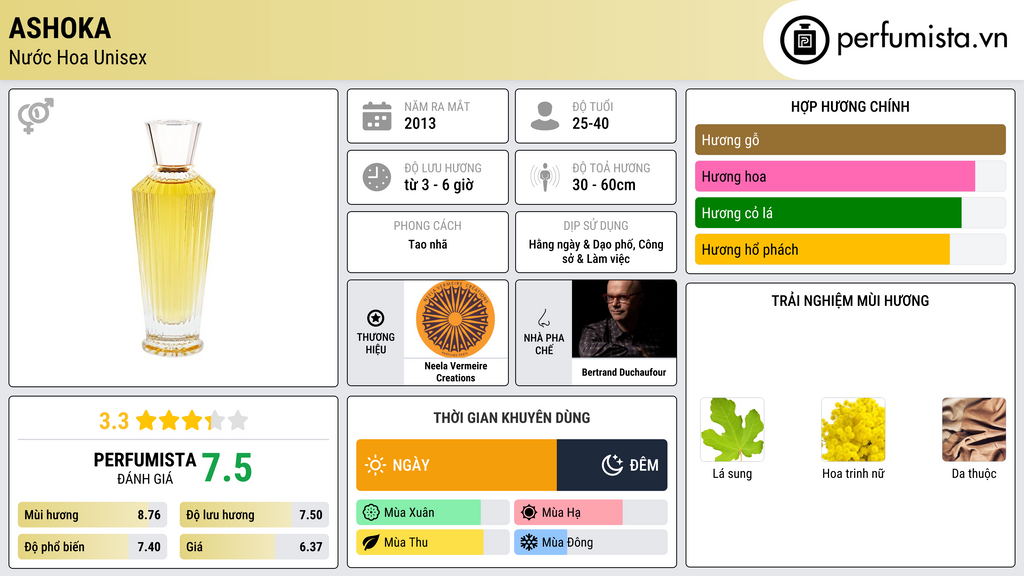This screenshot has width=1024, height=576.
Task: Open the Neela Vermeire Creations brand logo
Action: (x=455, y=319)
